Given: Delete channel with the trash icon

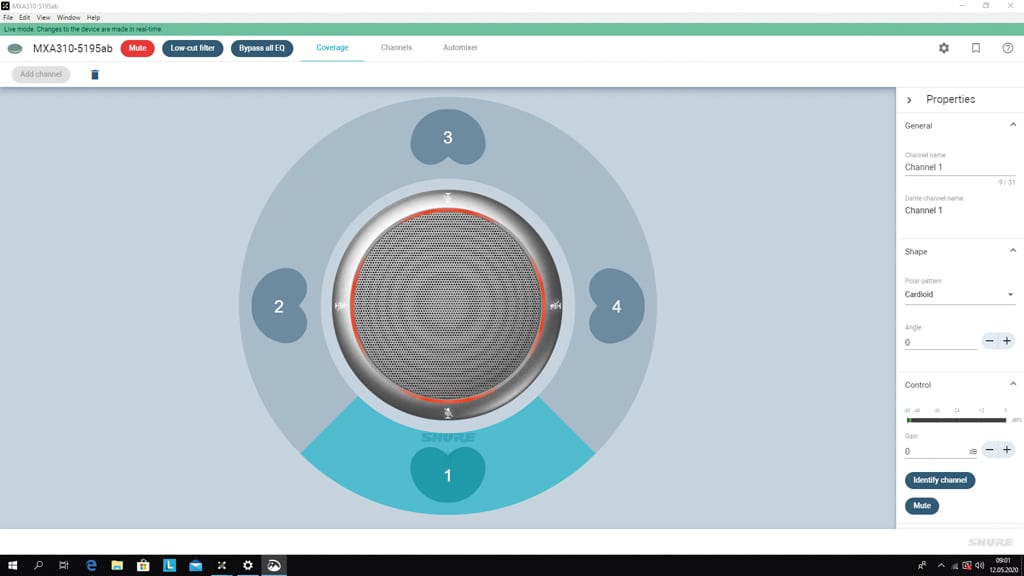Looking at the screenshot, I should [95, 74].
